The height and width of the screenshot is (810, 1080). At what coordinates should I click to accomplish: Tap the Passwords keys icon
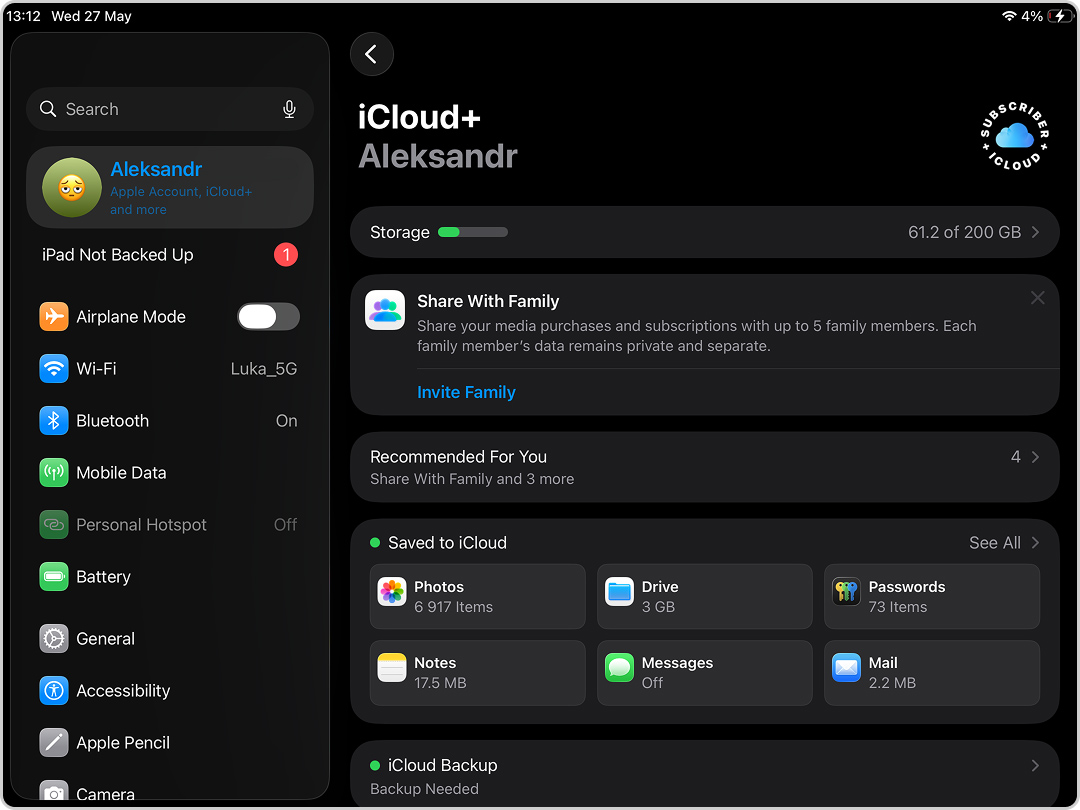pos(846,592)
